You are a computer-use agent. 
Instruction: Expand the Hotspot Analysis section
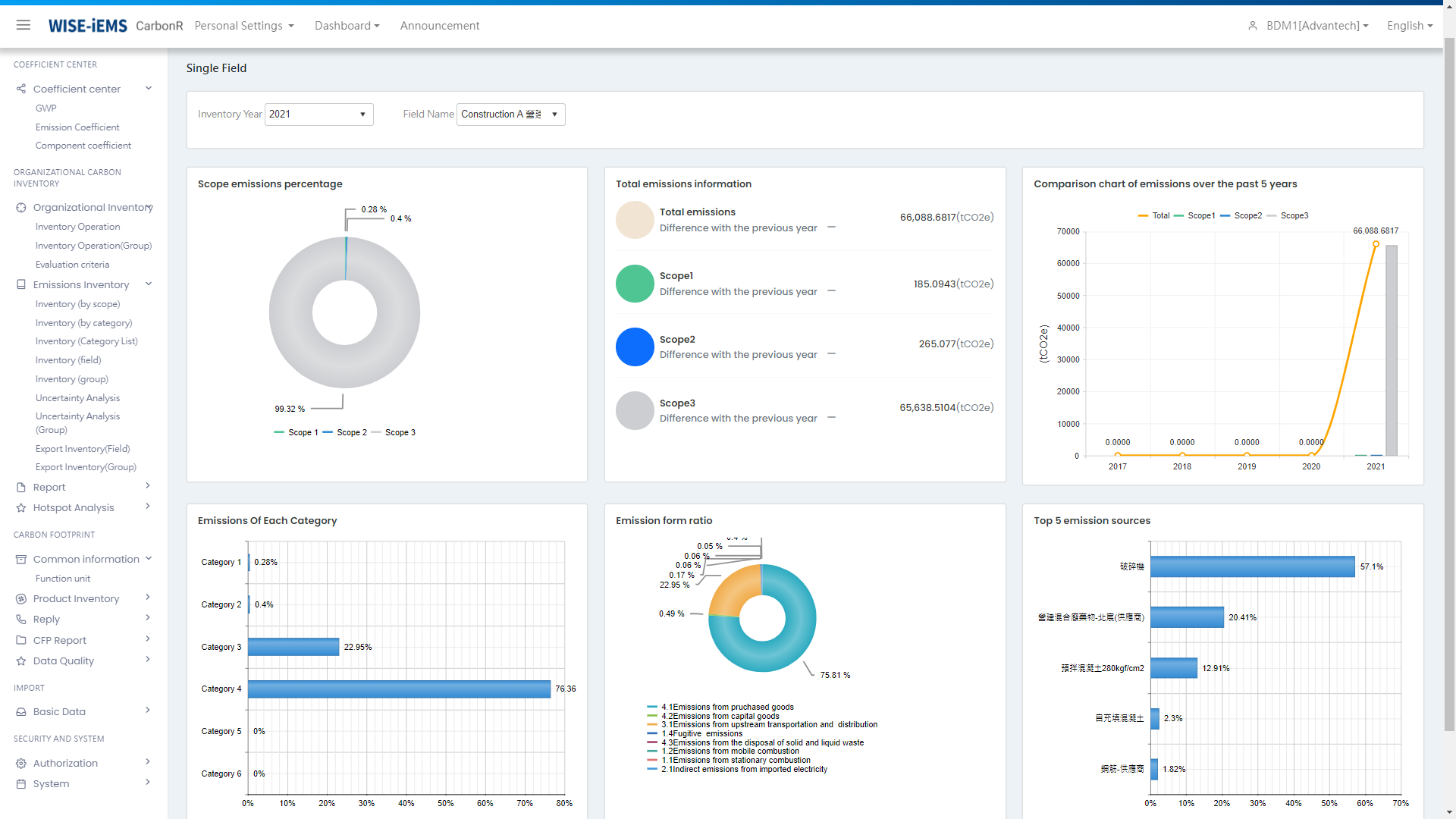[148, 507]
